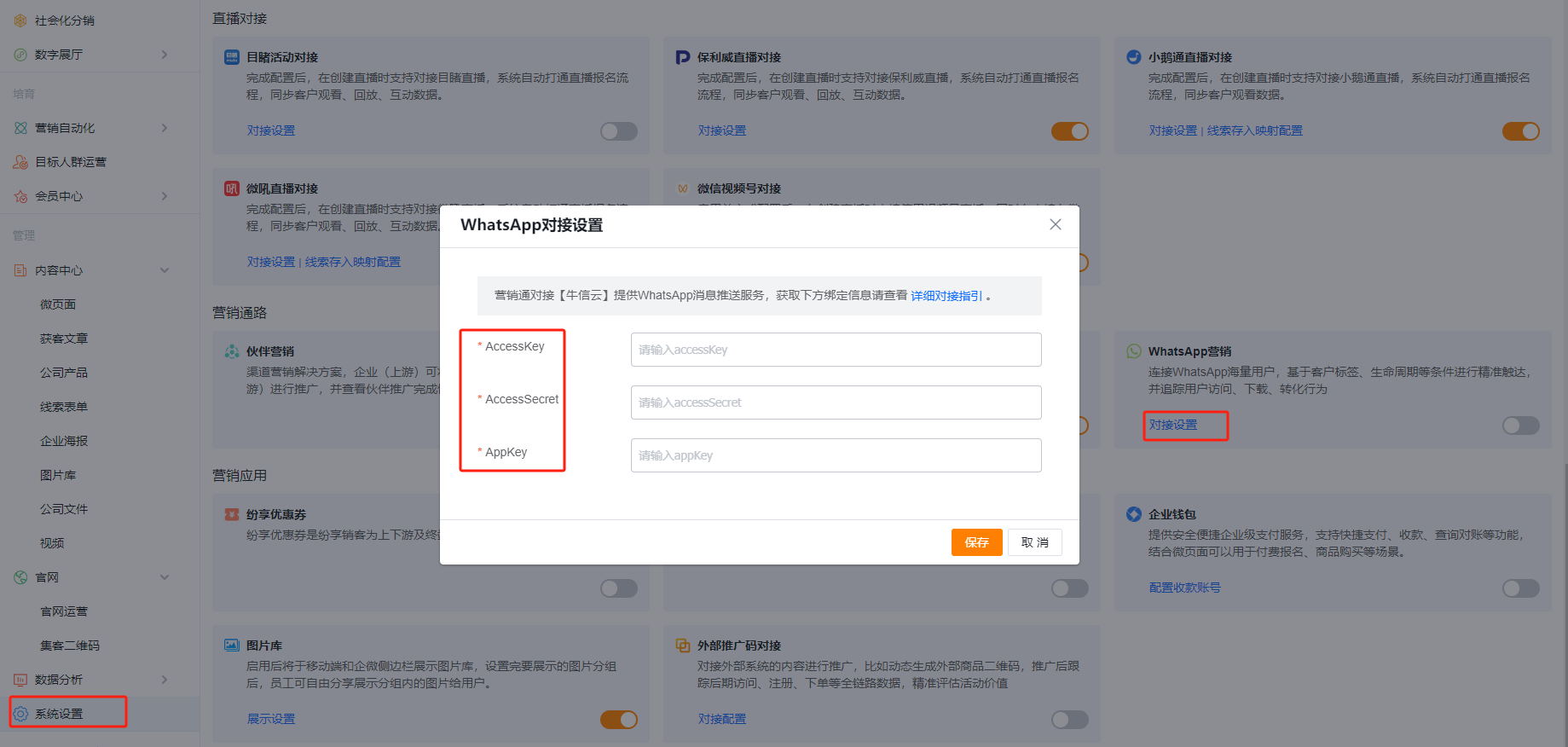This screenshot has width=1568, height=747.
Task: Click the 系统设置 gear icon
Action: (x=20, y=714)
